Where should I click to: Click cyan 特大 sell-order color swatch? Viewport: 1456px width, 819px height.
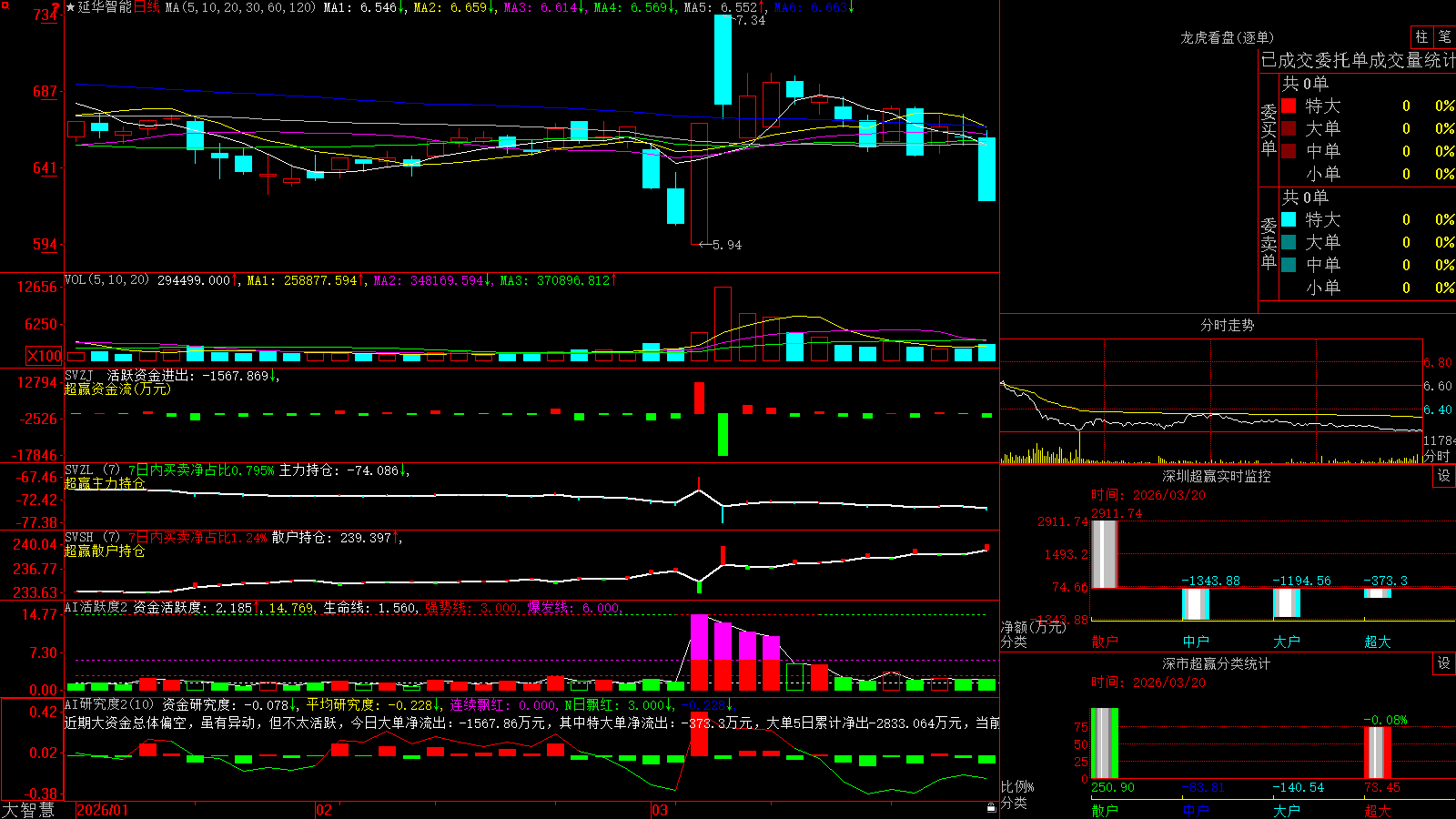click(1289, 219)
